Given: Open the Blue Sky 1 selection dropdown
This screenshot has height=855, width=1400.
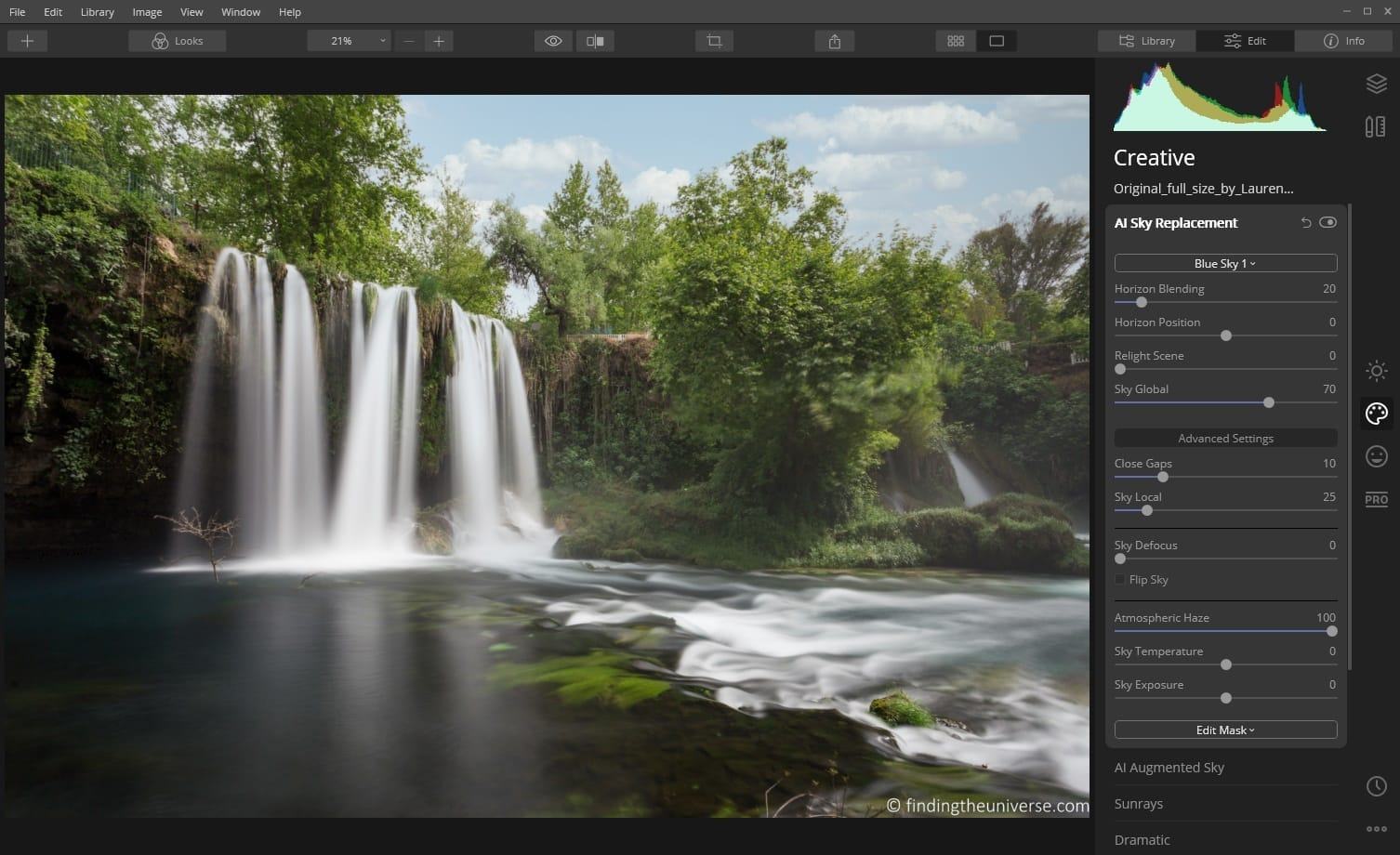Looking at the screenshot, I should click(x=1225, y=263).
